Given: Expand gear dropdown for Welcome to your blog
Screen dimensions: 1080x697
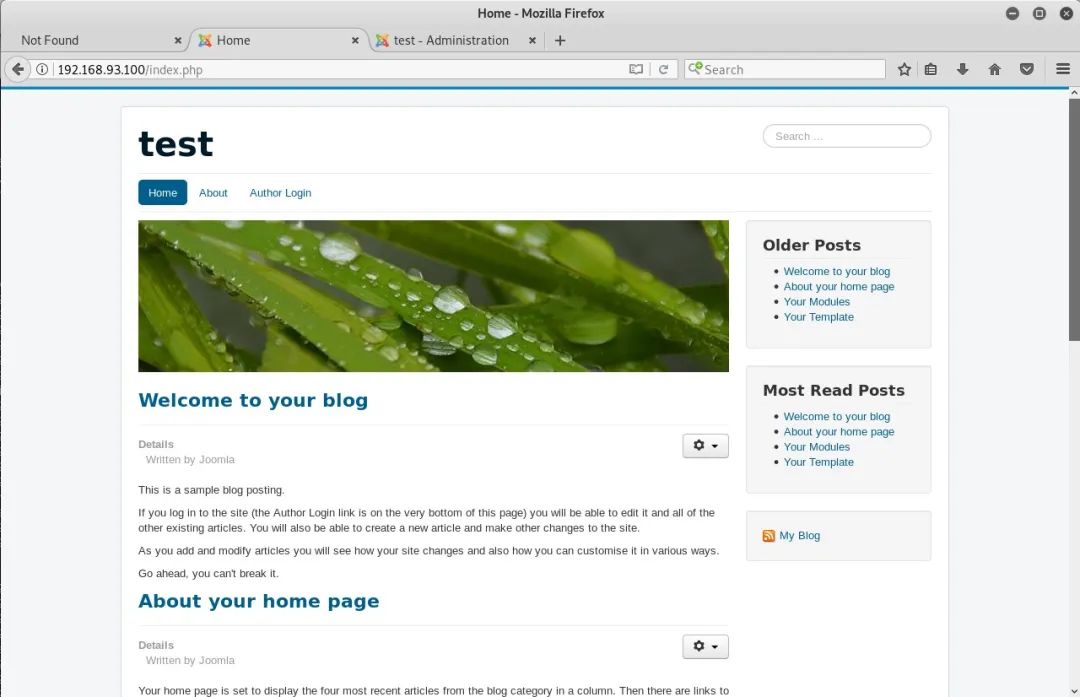Looking at the screenshot, I should [x=705, y=446].
